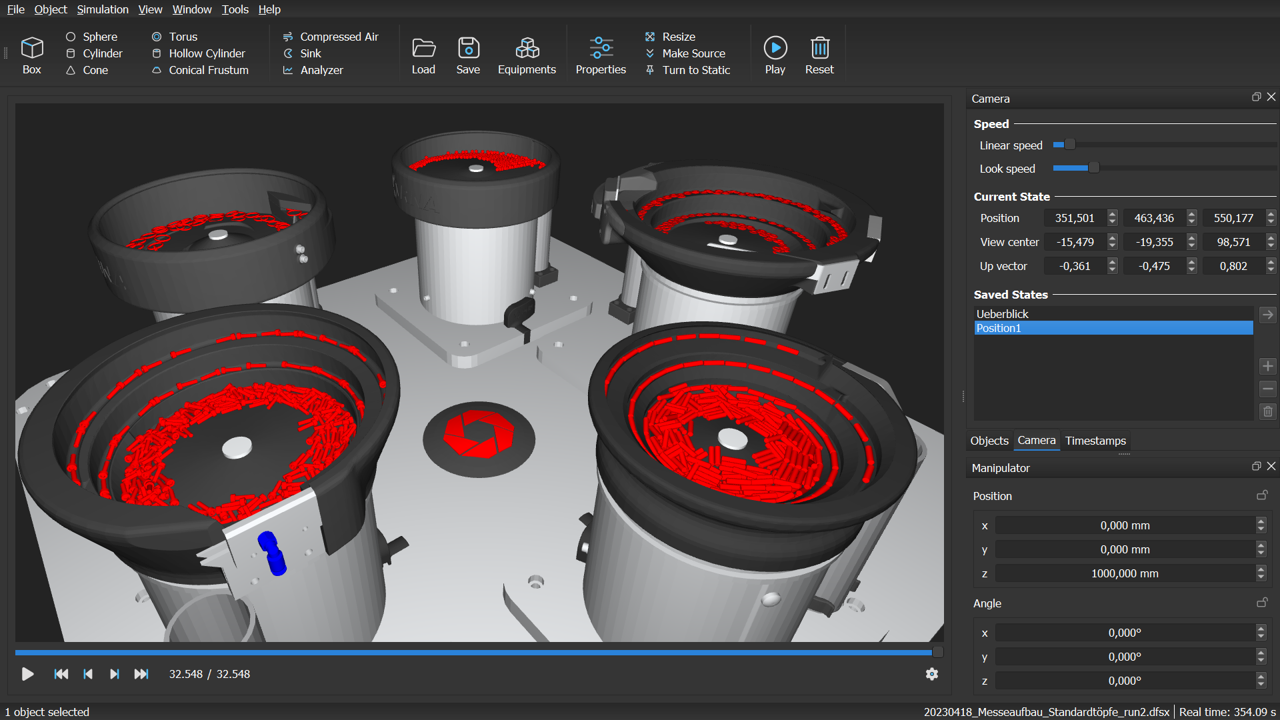Open the Tools menu

(x=235, y=9)
